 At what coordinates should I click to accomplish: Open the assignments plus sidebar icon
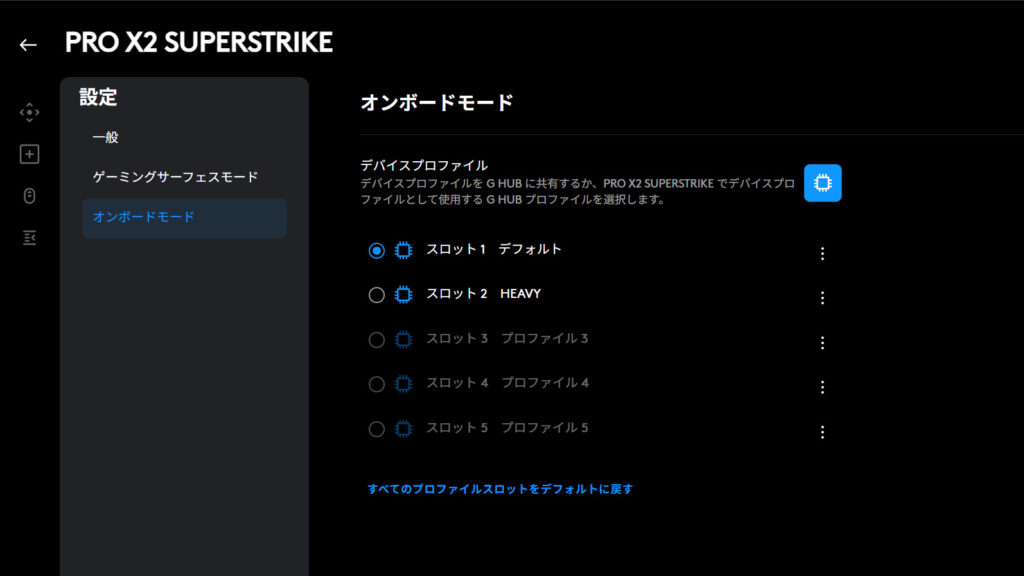pyautogui.click(x=30, y=154)
